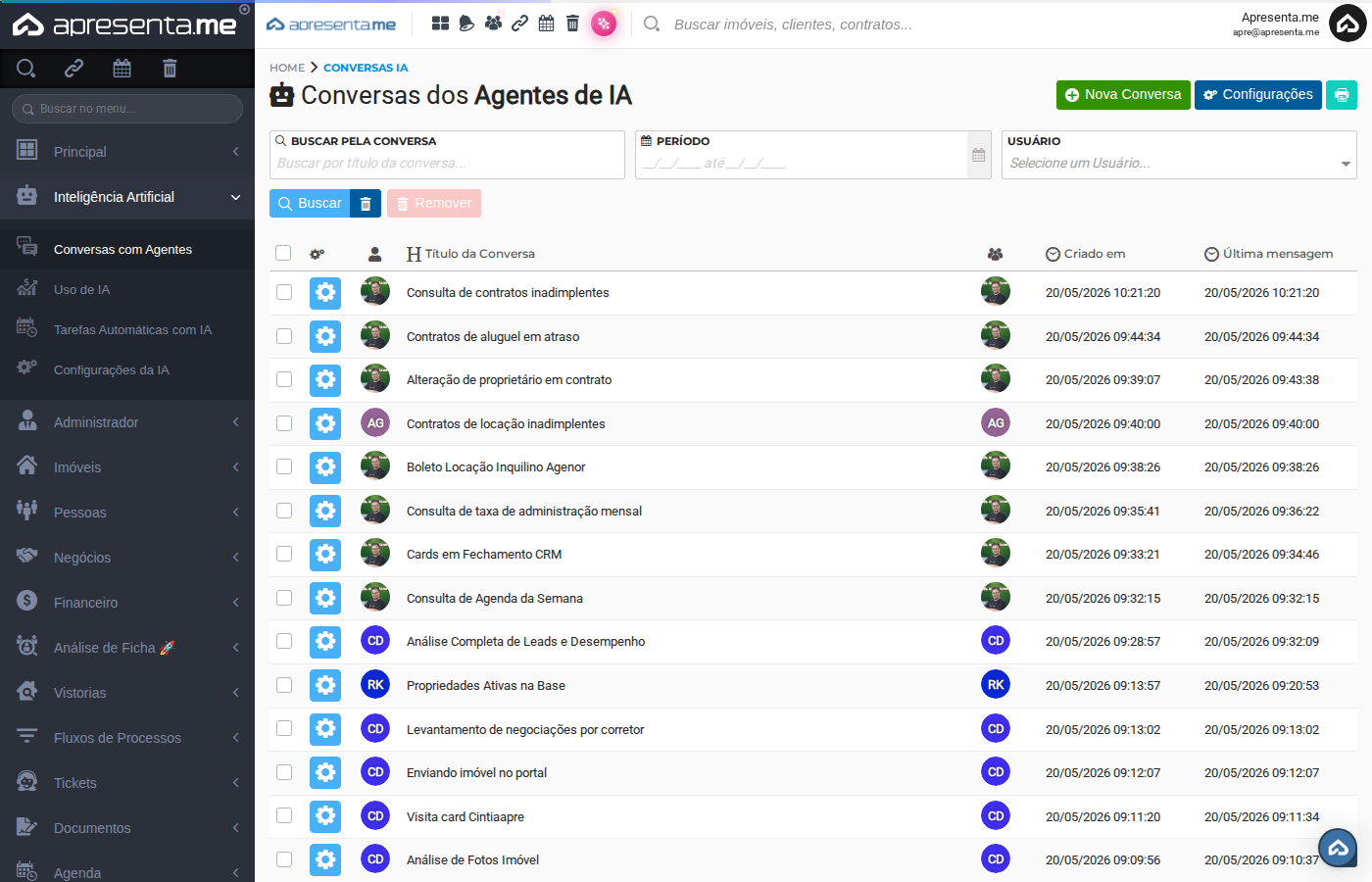Image resolution: width=1372 pixels, height=882 pixels.
Task: Click the clear trash icon next to Buscar
Action: pos(366,203)
